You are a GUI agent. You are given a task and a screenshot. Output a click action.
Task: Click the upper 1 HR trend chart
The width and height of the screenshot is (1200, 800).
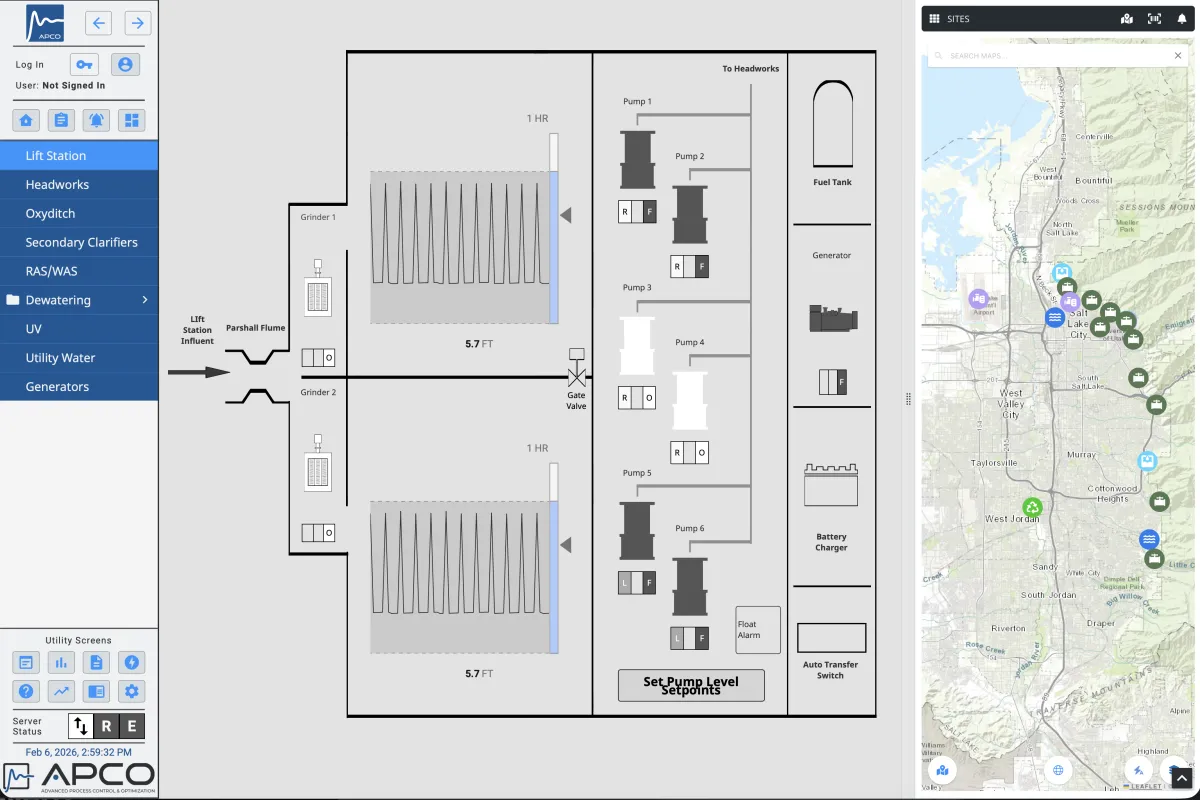coord(459,247)
